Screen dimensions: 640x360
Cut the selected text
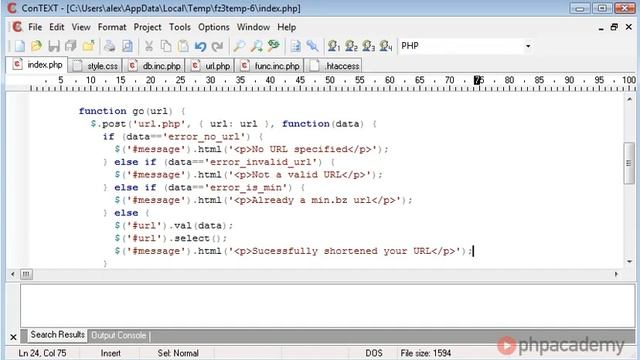(x=149, y=46)
